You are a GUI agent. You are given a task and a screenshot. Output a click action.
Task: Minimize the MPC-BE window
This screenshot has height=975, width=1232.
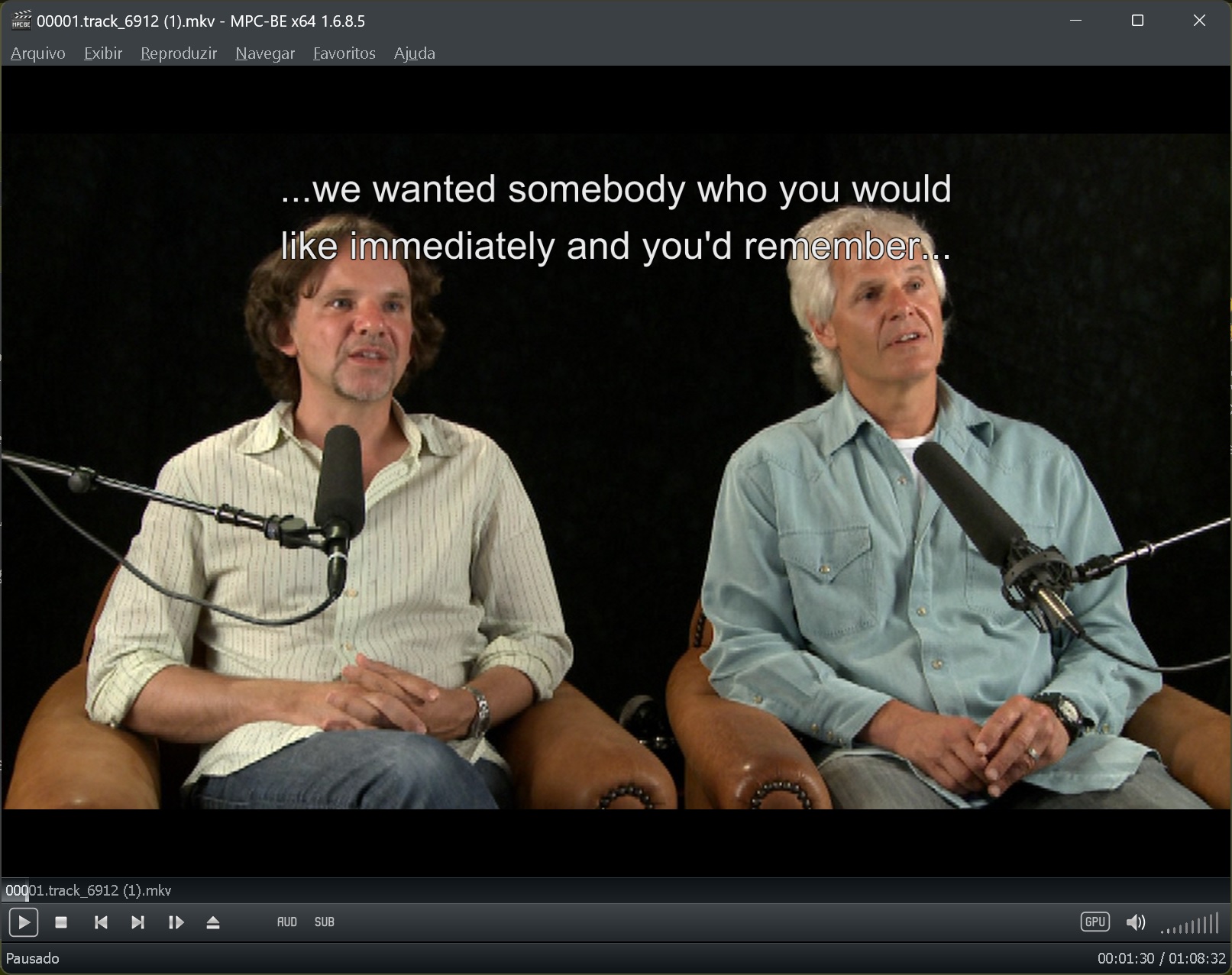tap(1075, 21)
